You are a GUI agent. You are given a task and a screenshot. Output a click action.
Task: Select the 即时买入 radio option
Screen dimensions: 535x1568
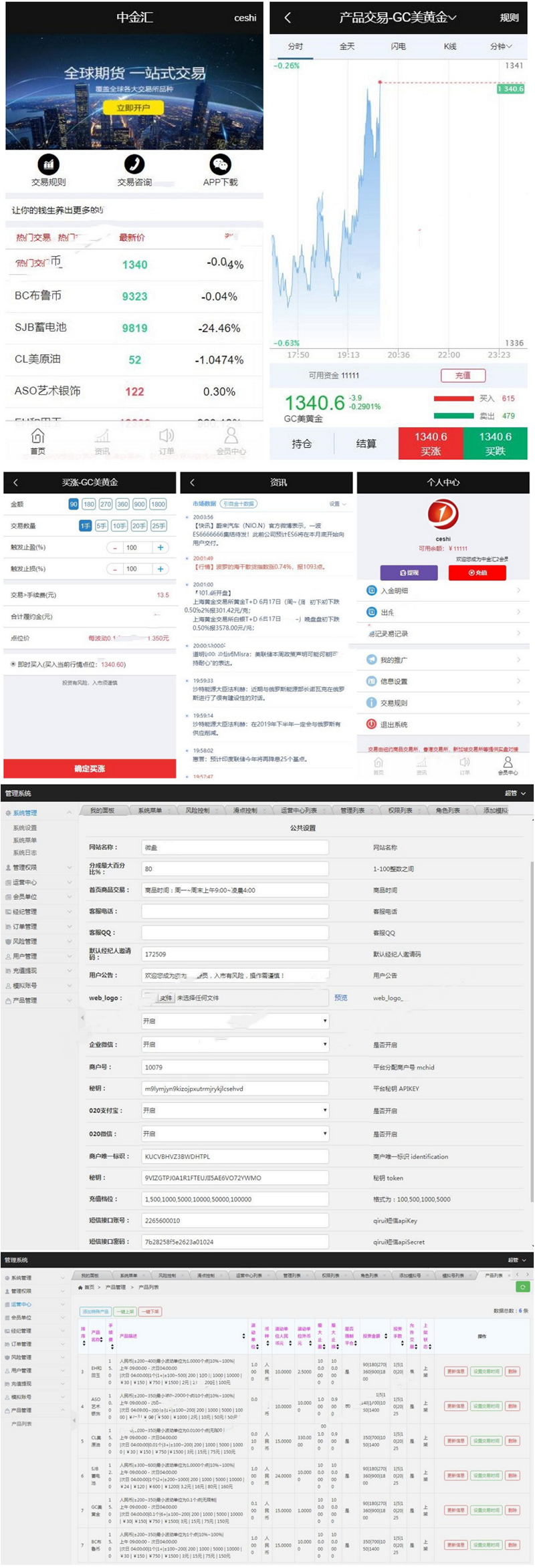pyautogui.click(x=13, y=664)
